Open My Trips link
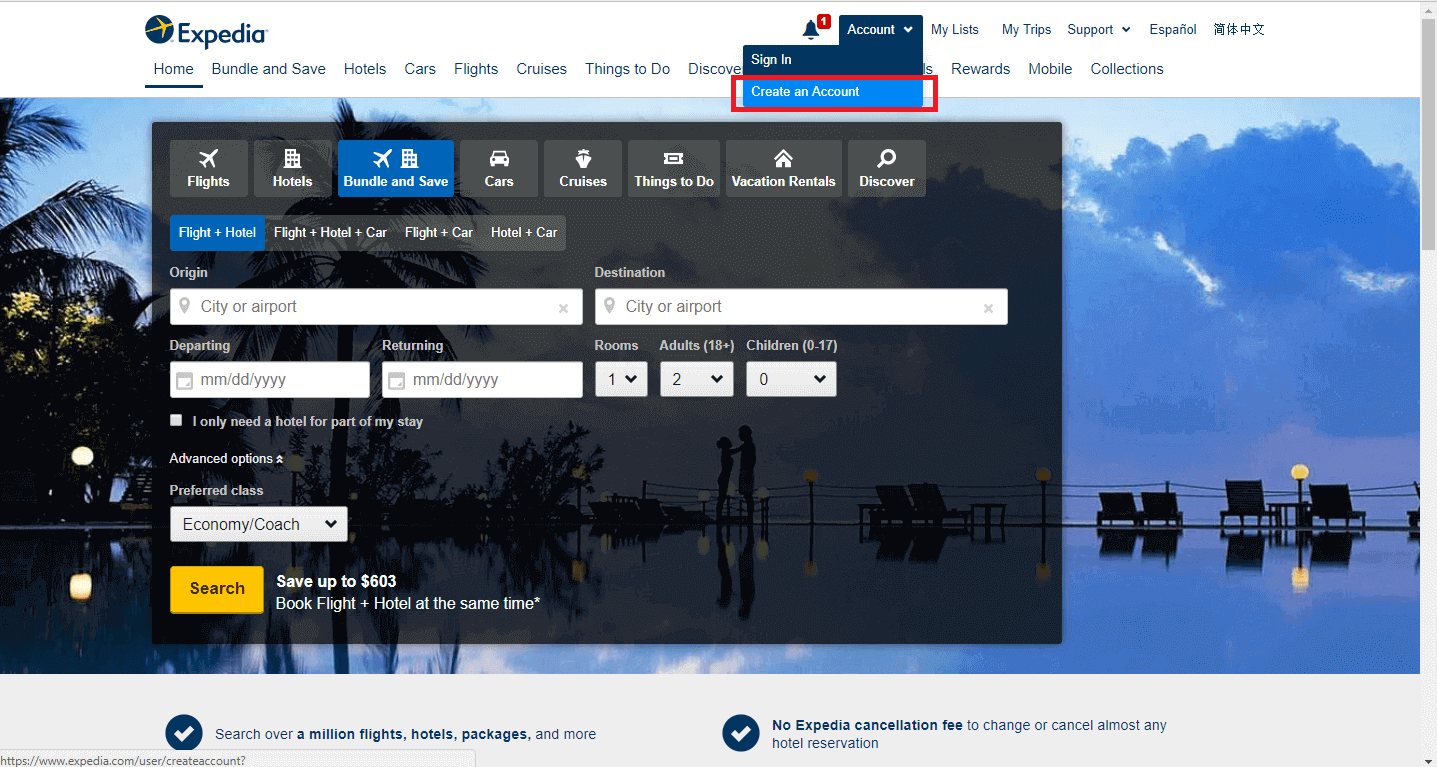This screenshot has height=767, width=1437. pos(1026,29)
